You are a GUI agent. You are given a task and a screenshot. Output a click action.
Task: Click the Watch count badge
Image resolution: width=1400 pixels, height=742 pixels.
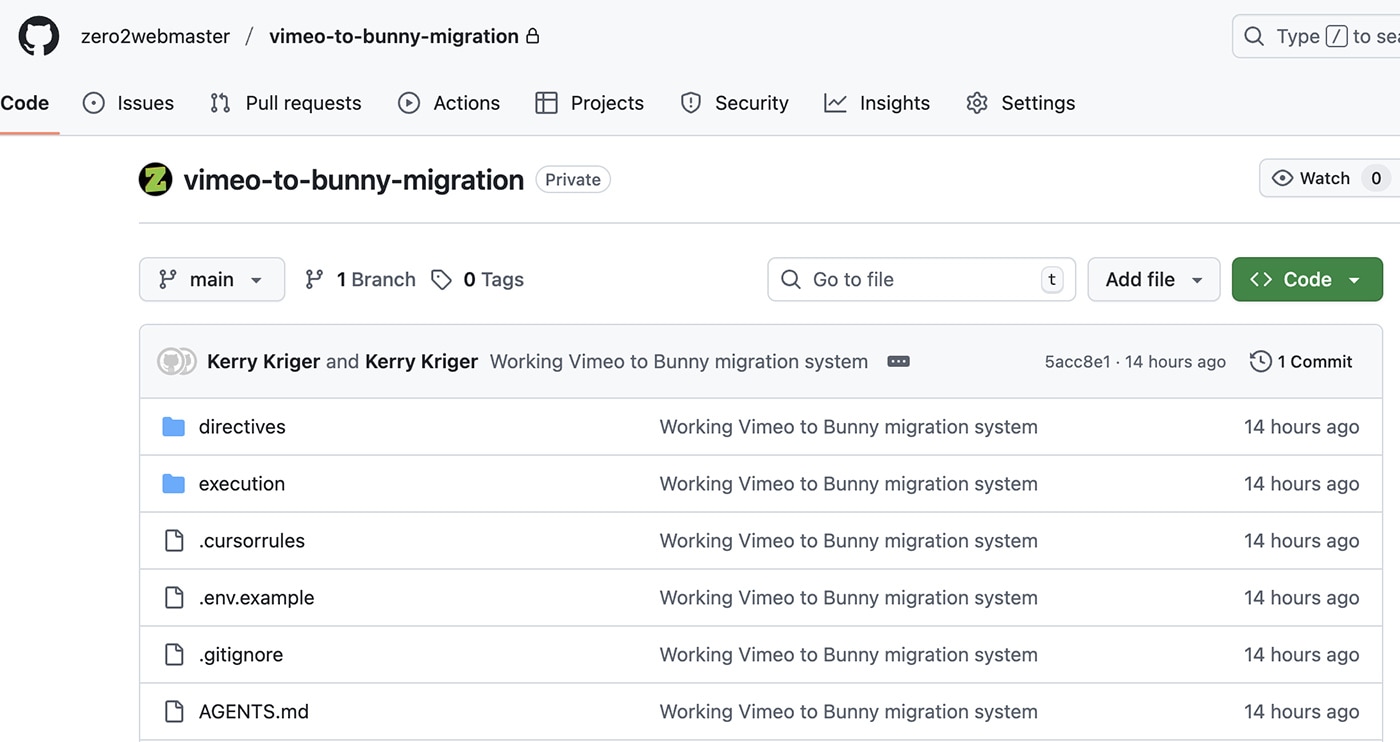[x=1376, y=178]
